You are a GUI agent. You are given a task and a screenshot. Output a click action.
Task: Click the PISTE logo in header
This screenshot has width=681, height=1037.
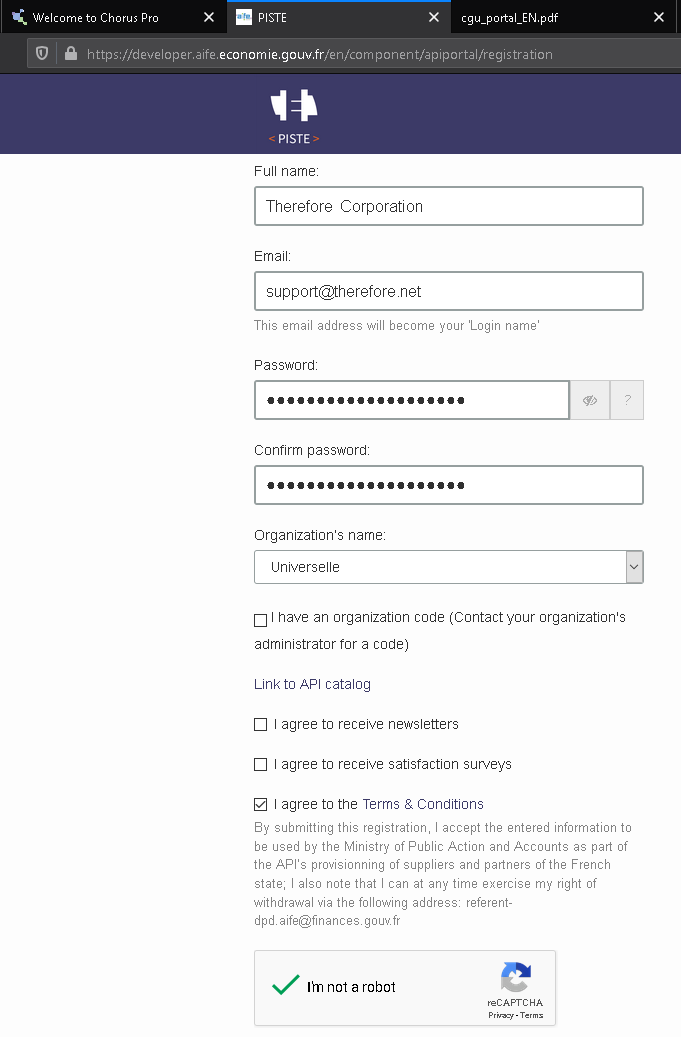294,116
